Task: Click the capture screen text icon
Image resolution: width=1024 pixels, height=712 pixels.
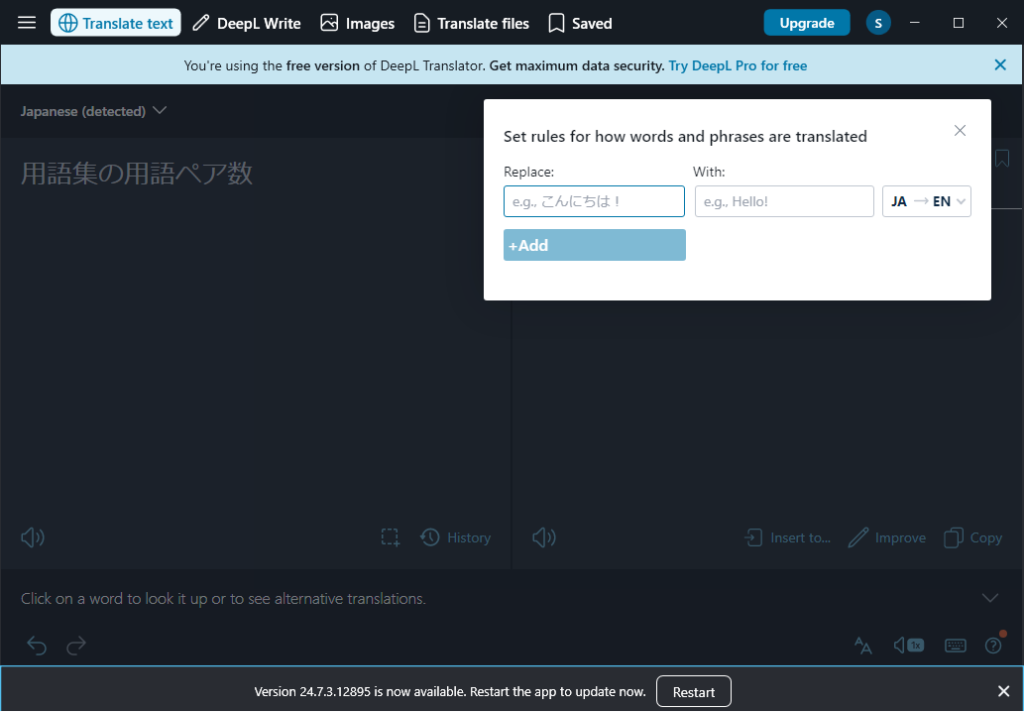Action: [390, 538]
